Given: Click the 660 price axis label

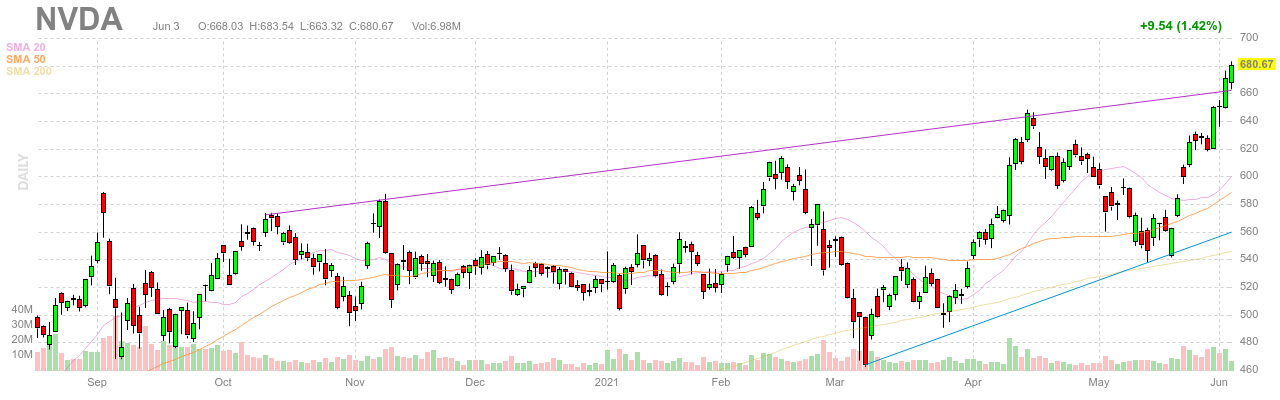Looking at the screenshot, I should (x=1248, y=93).
